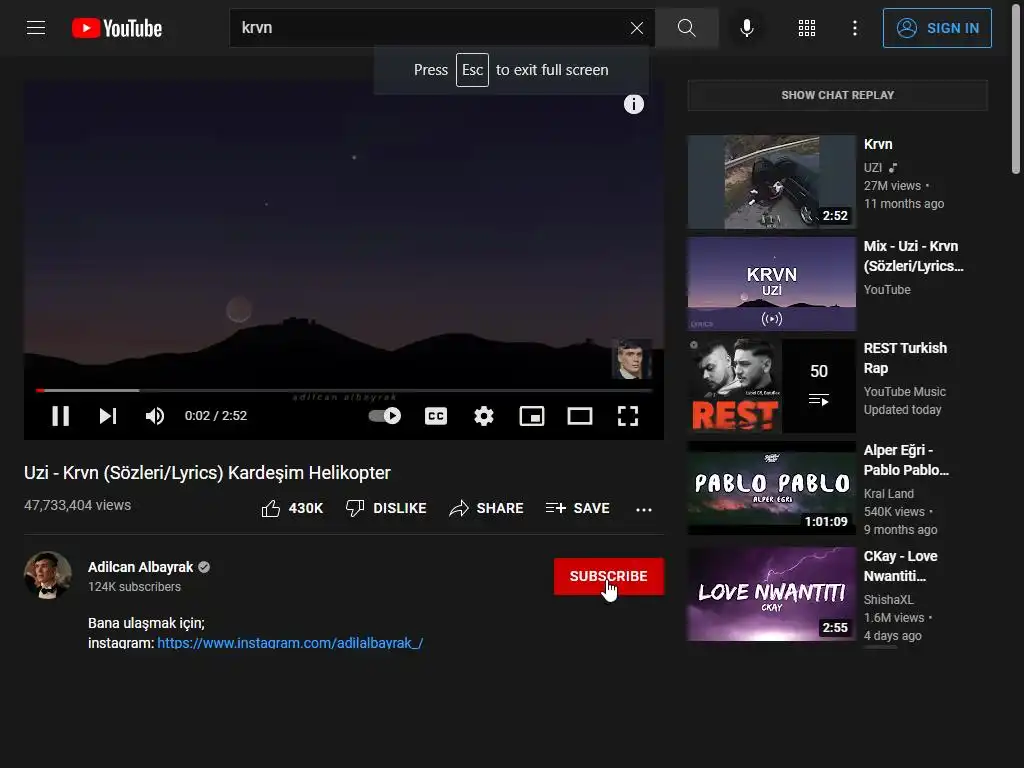1024x768 pixels.
Task: Open the Krvn by UZI thumbnail
Action: coord(771,182)
